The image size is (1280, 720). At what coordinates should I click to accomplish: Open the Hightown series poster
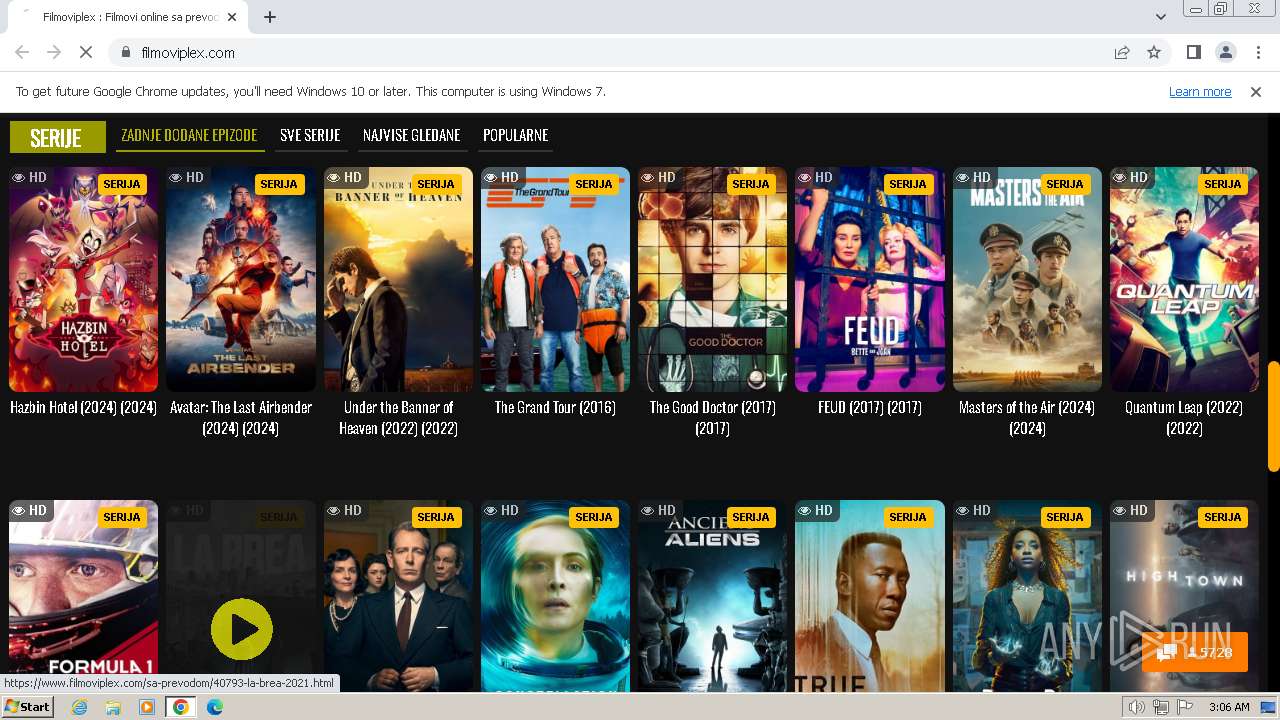[x=1184, y=596]
